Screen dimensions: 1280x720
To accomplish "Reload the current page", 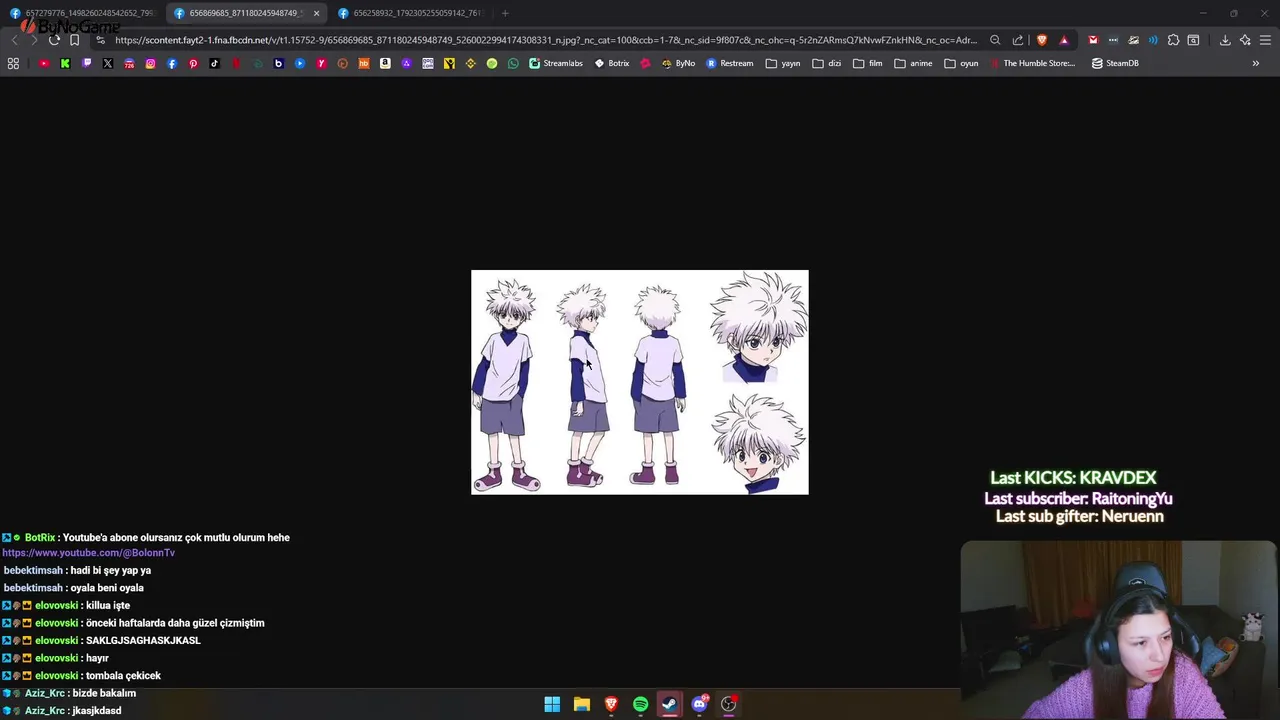I will click(x=54, y=40).
